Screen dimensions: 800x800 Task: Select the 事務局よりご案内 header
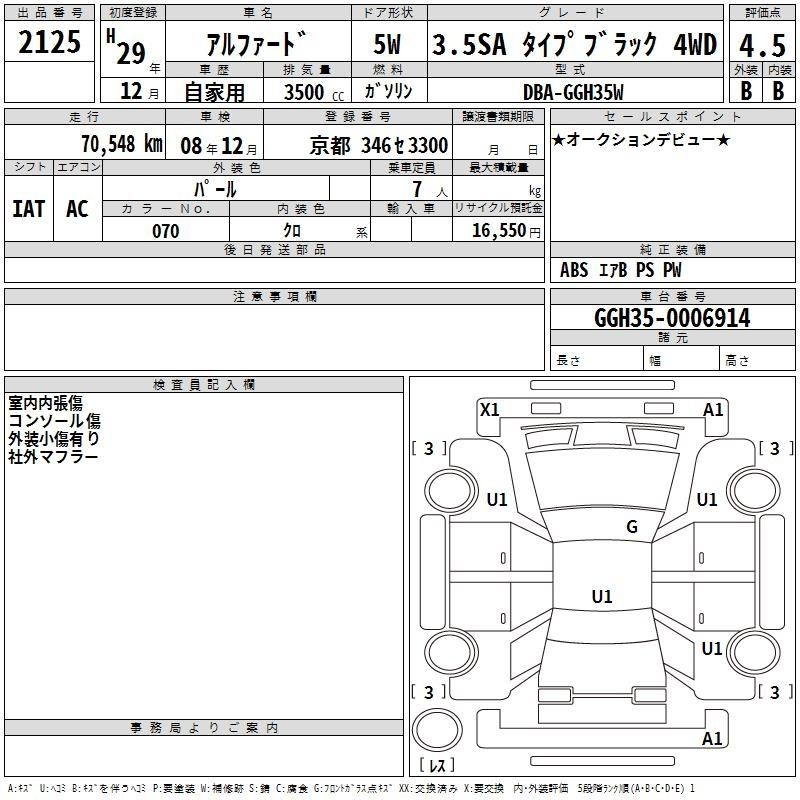(x=204, y=728)
